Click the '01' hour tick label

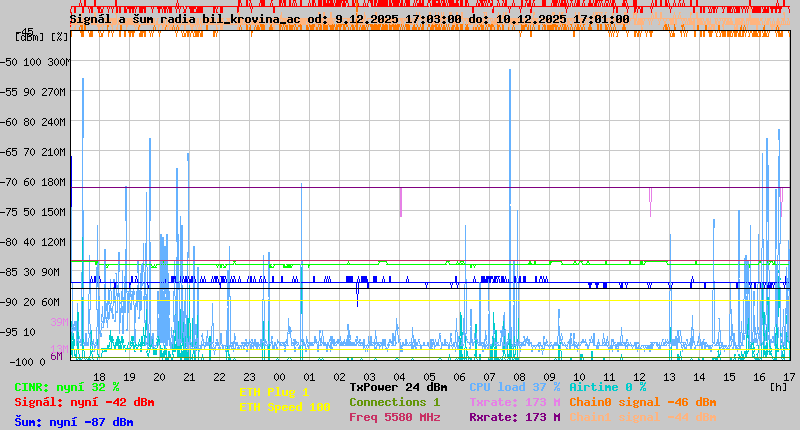click(309, 377)
